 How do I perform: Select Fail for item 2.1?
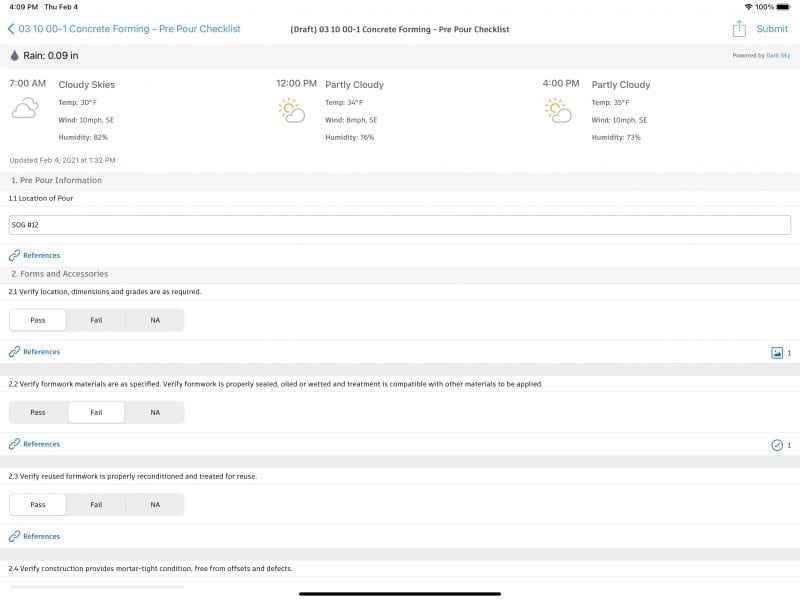click(x=96, y=320)
